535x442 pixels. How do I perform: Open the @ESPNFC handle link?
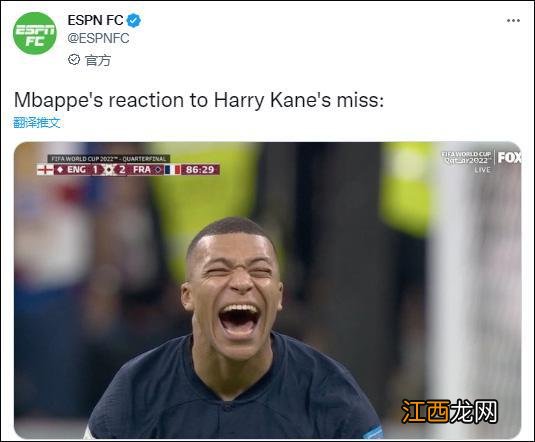tap(98, 38)
